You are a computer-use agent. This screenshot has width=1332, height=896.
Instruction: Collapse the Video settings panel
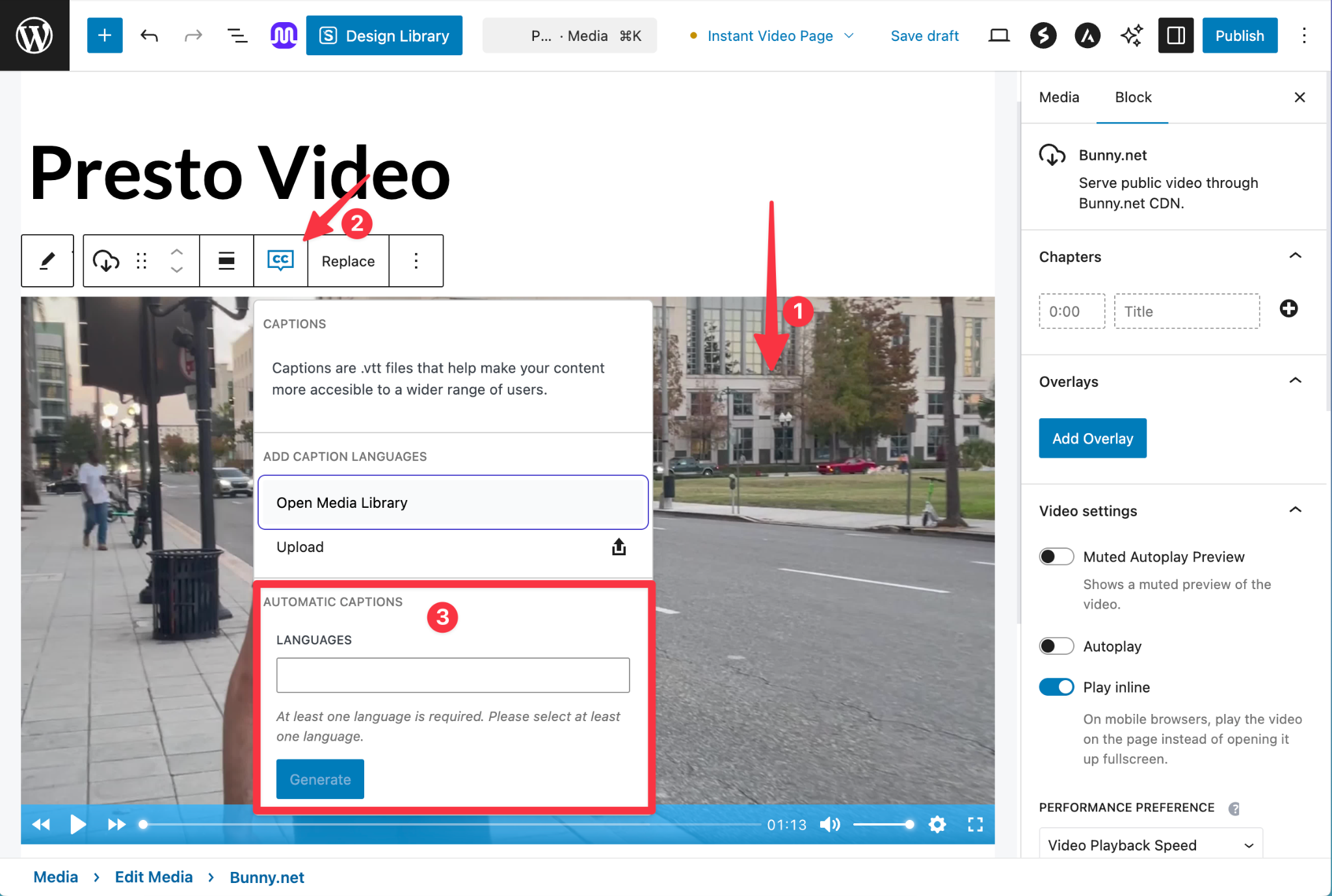(x=1295, y=510)
